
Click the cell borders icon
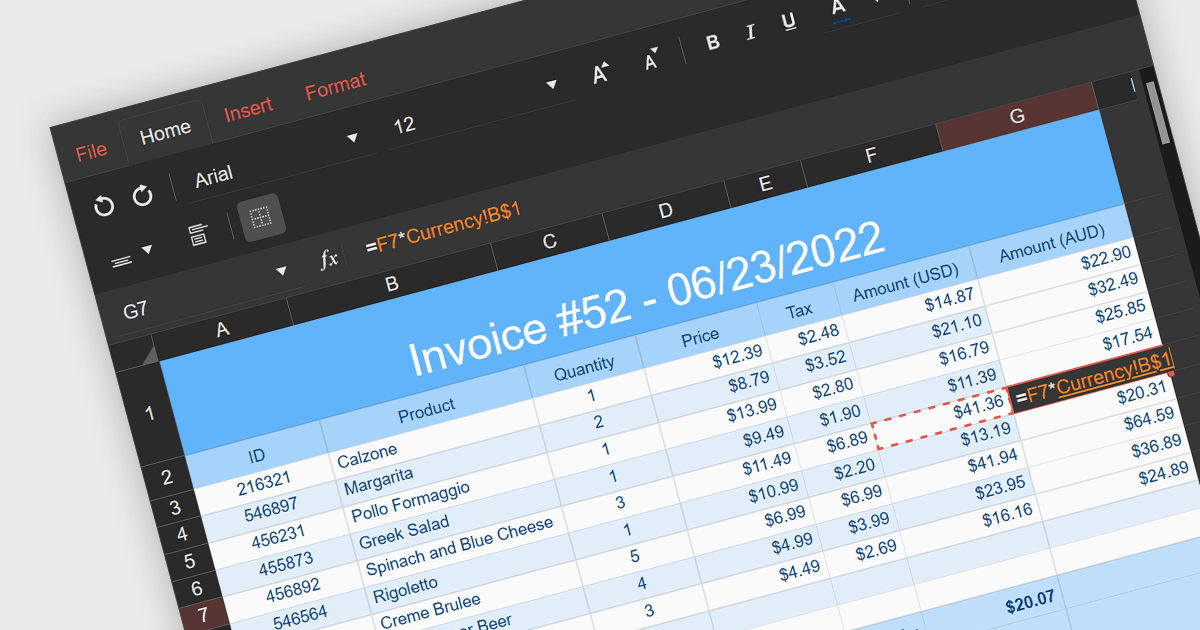[261, 217]
